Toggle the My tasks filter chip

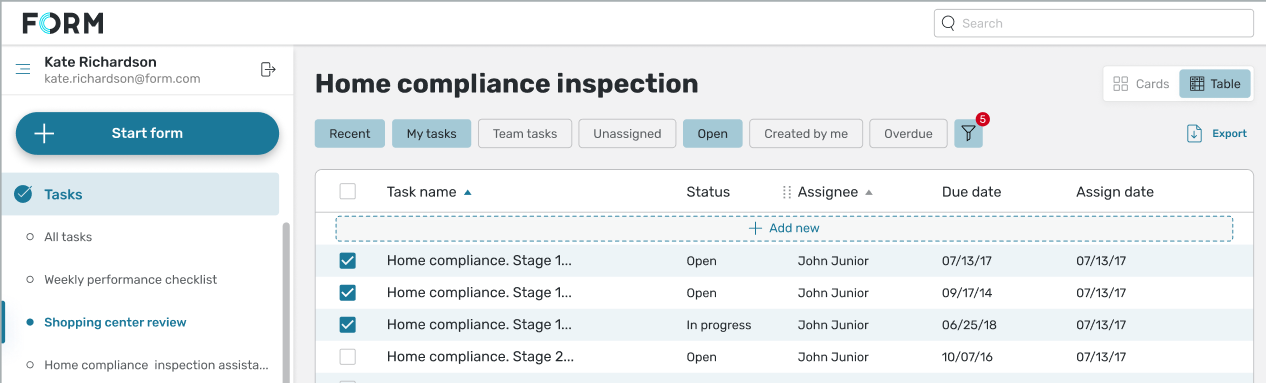click(x=431, y=134)
